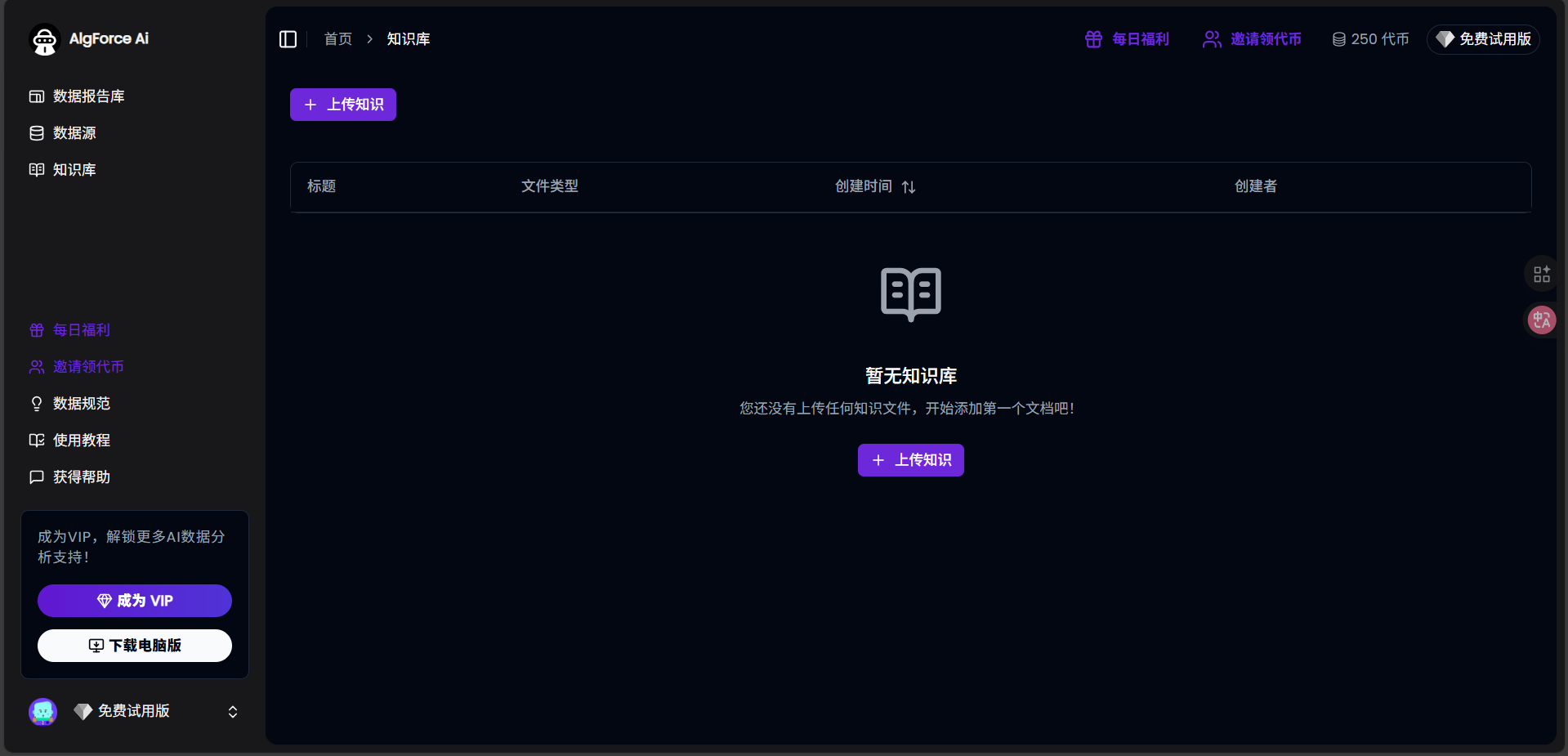Toggle the sidebar panel icon
Image resolution: width=1568 pixels, height=756 pixels.
288,39
